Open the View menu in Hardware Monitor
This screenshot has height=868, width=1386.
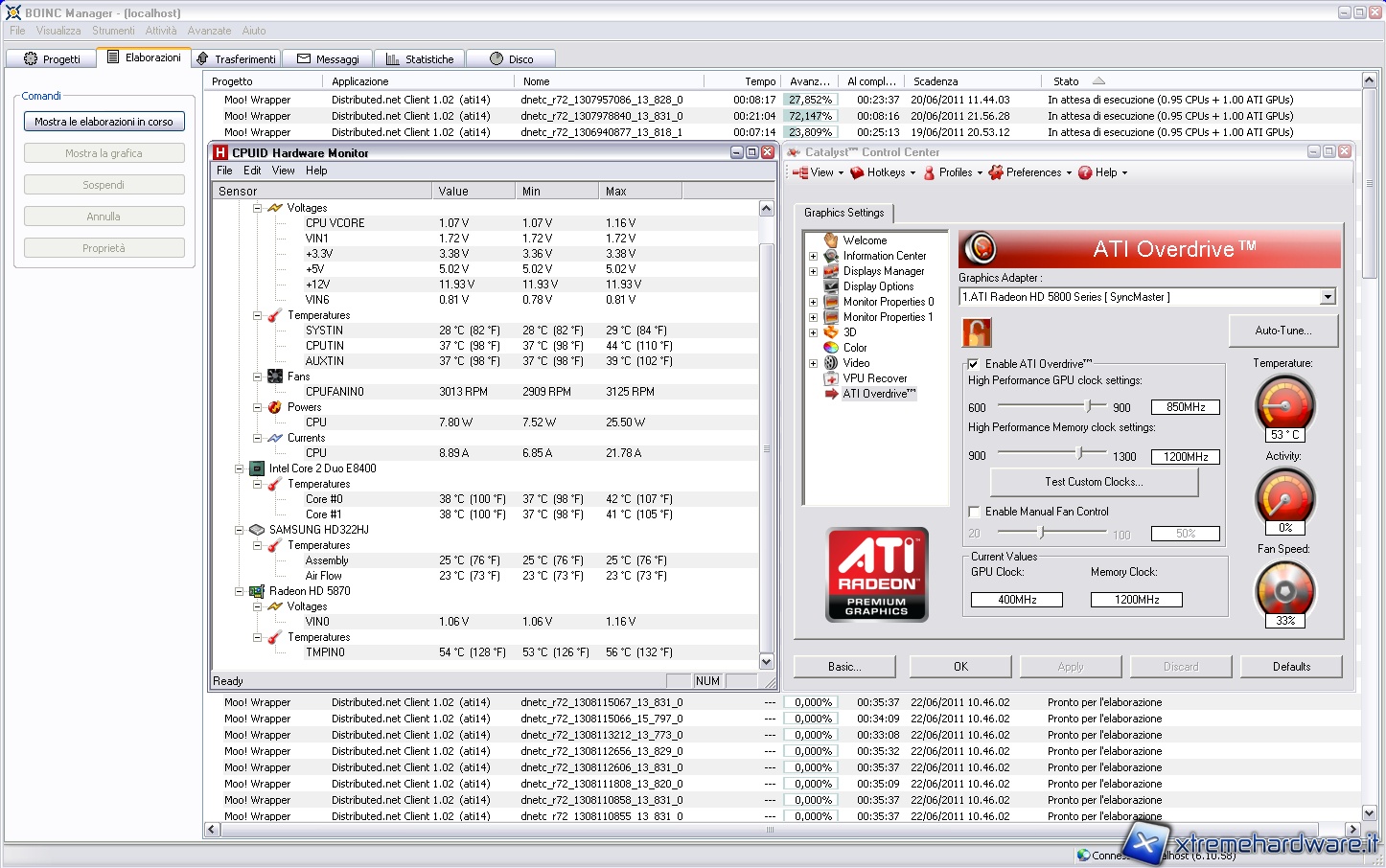[283, 171]
